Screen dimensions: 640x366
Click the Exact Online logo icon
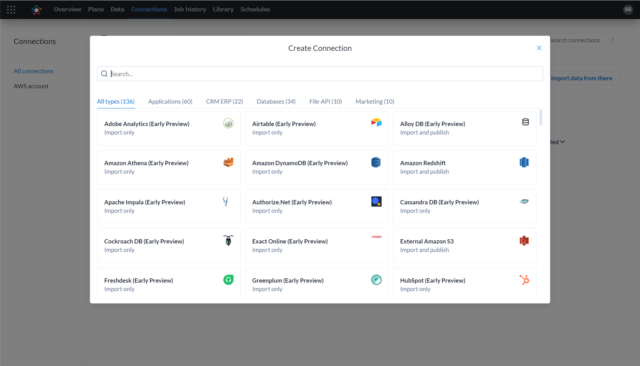point(376,237)
